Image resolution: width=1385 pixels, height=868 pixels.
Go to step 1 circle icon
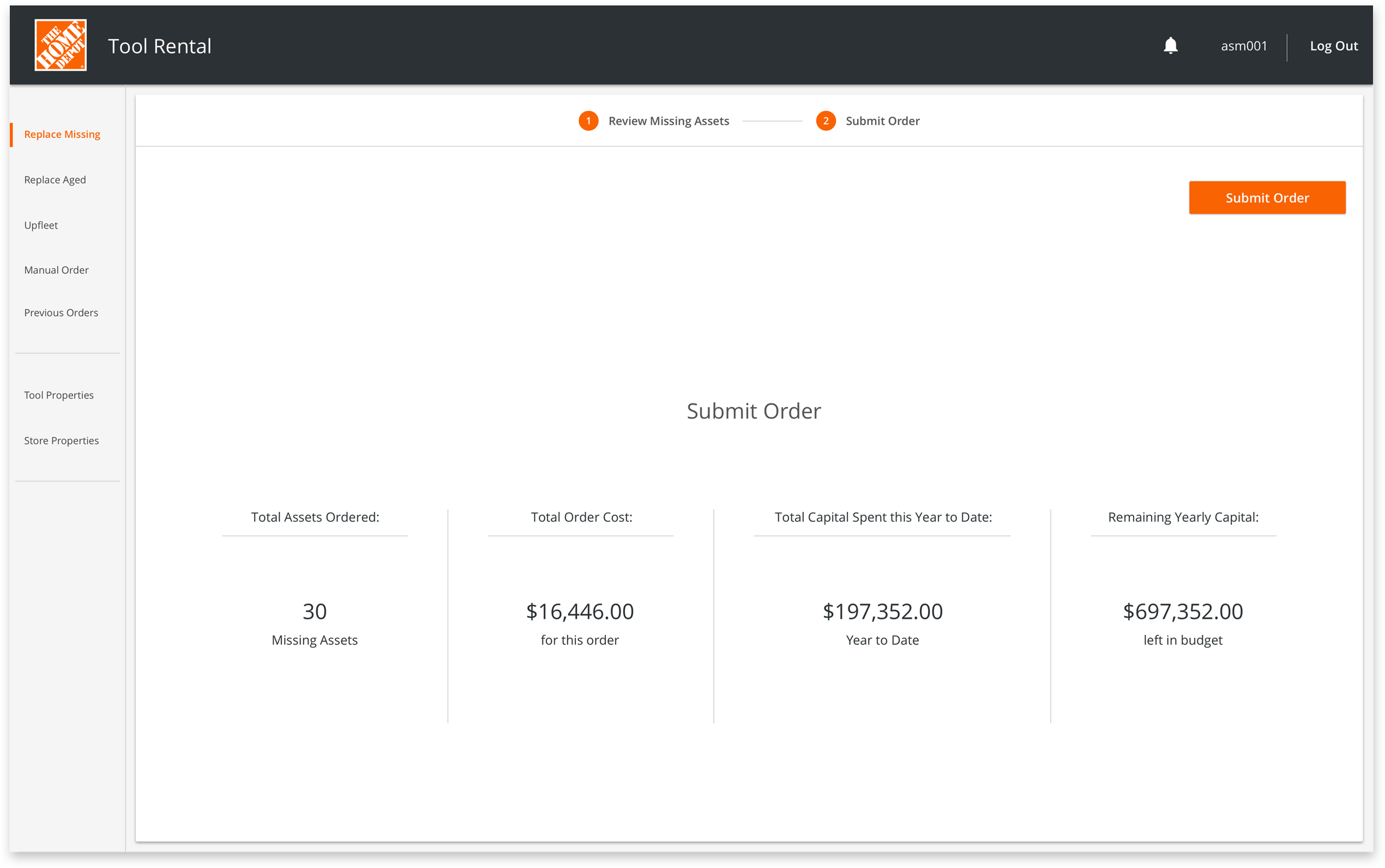point(588,120)
